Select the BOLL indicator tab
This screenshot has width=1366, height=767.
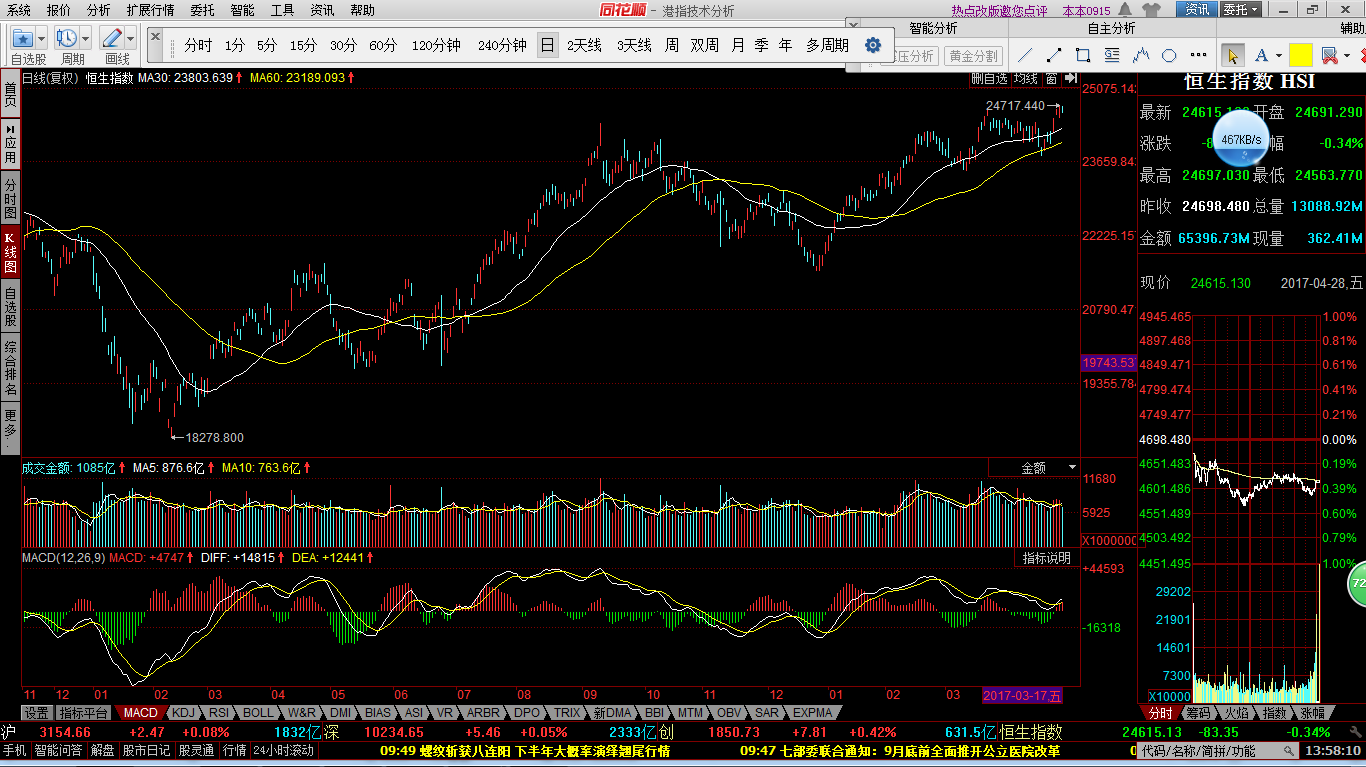click(258, 713)
